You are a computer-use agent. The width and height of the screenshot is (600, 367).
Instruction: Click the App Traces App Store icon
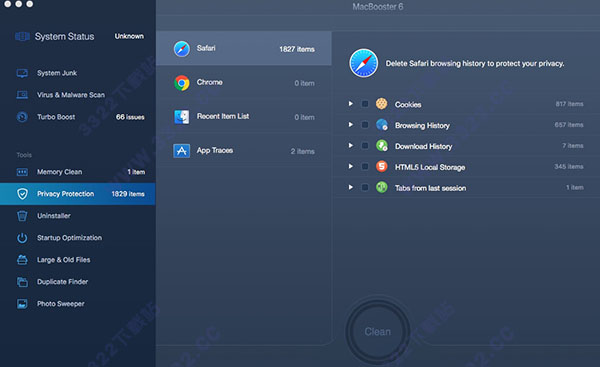[182, 151]
